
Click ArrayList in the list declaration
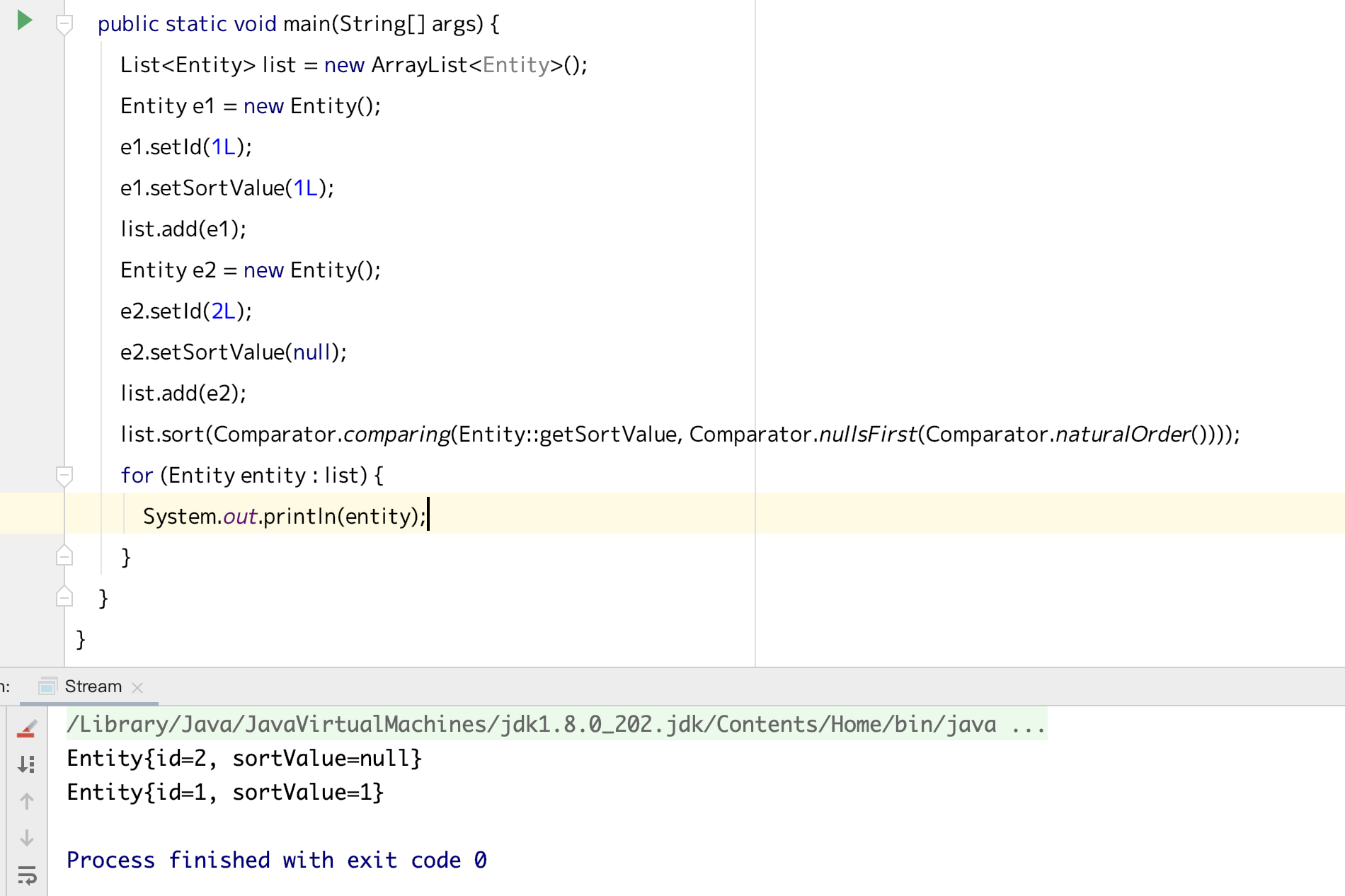[419, 65]
